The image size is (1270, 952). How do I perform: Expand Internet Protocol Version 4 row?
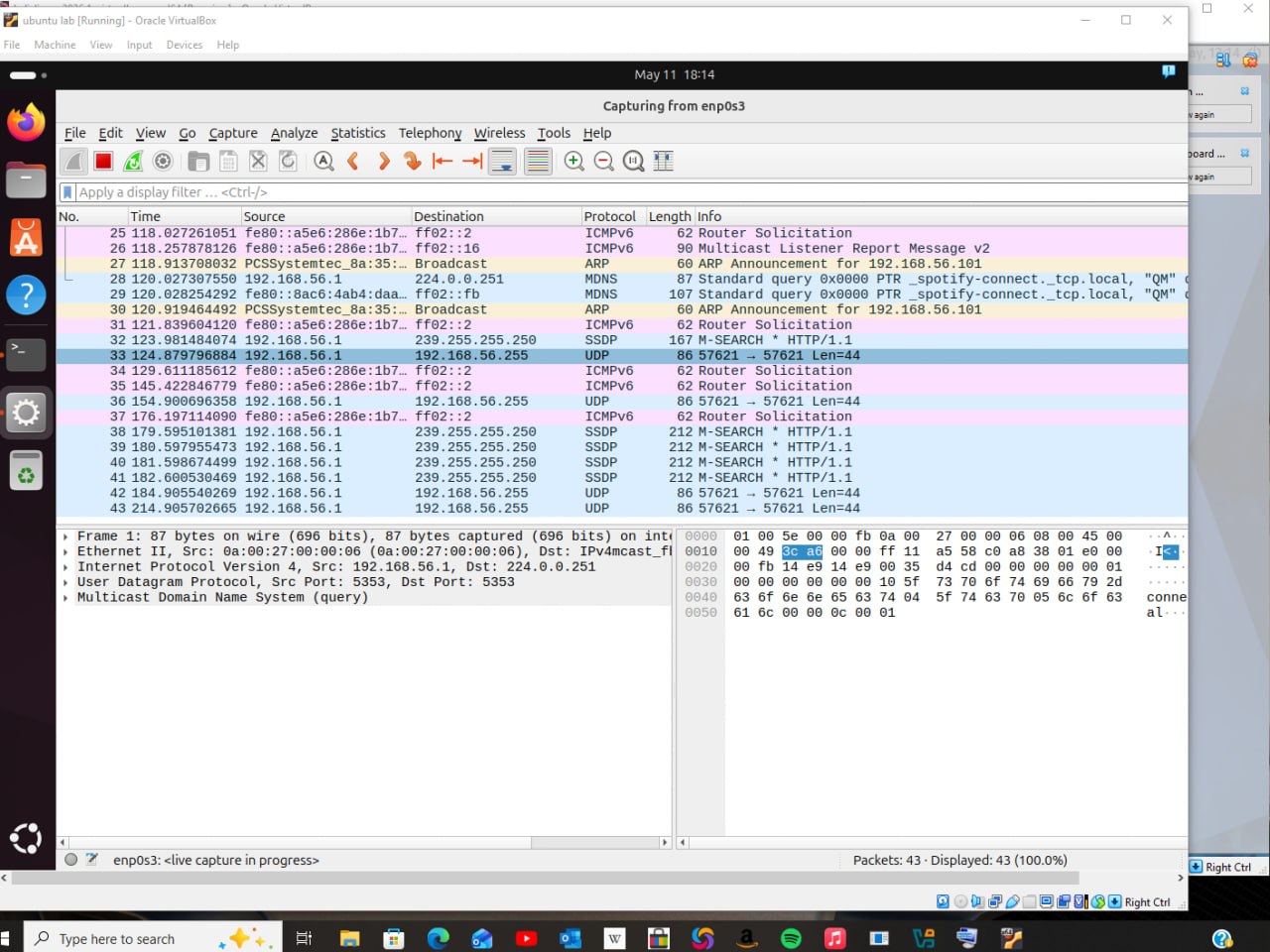point(65,567)
